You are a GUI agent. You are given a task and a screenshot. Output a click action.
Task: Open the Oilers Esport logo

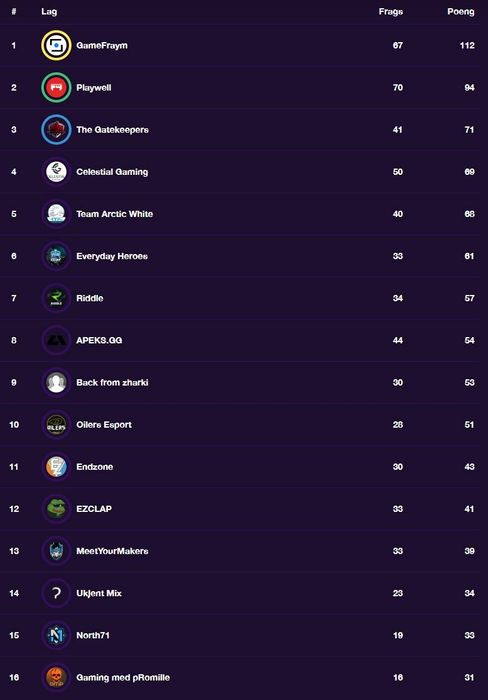(56, 425)
